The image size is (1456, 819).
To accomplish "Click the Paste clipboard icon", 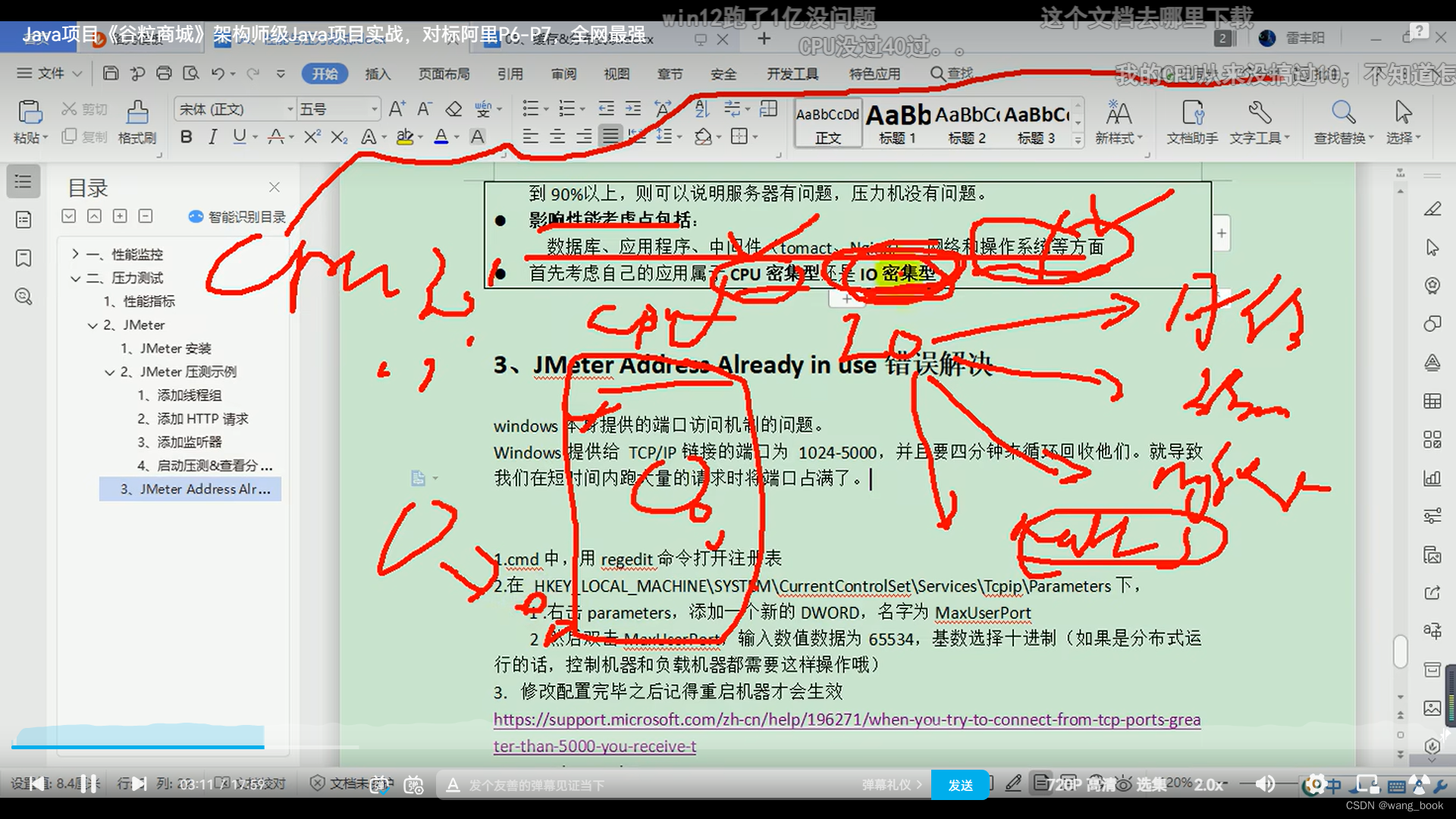I will [x=30, y=111].
